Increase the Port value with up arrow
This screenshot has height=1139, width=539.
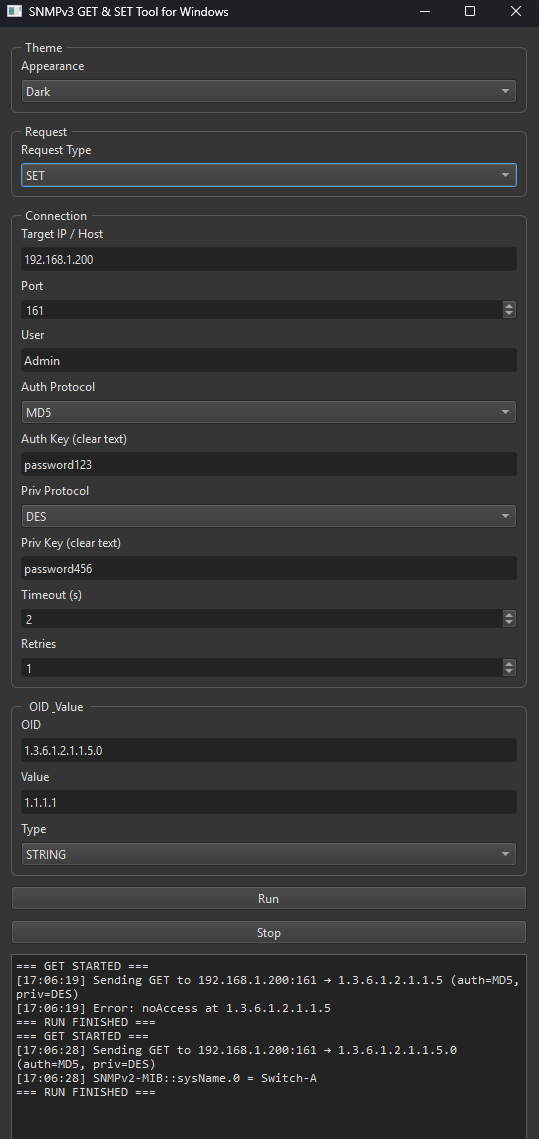coord(509,306)
